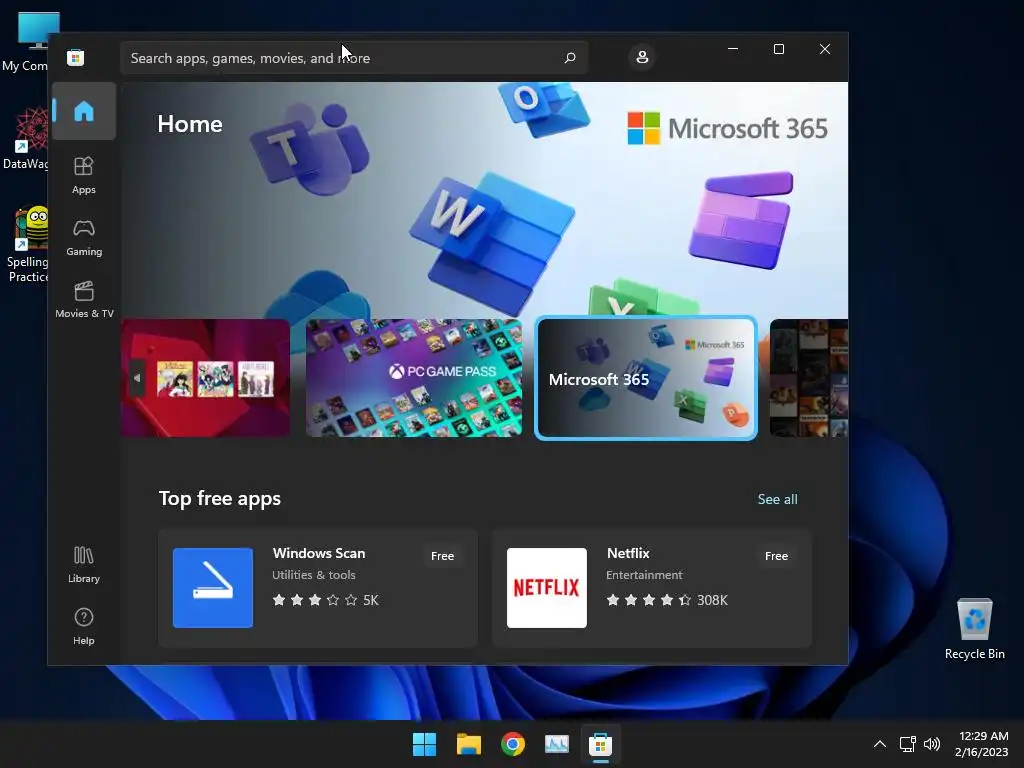The image size is (1024, 768).
Task: Open volume control tray icon
Action: coord(932,744)
